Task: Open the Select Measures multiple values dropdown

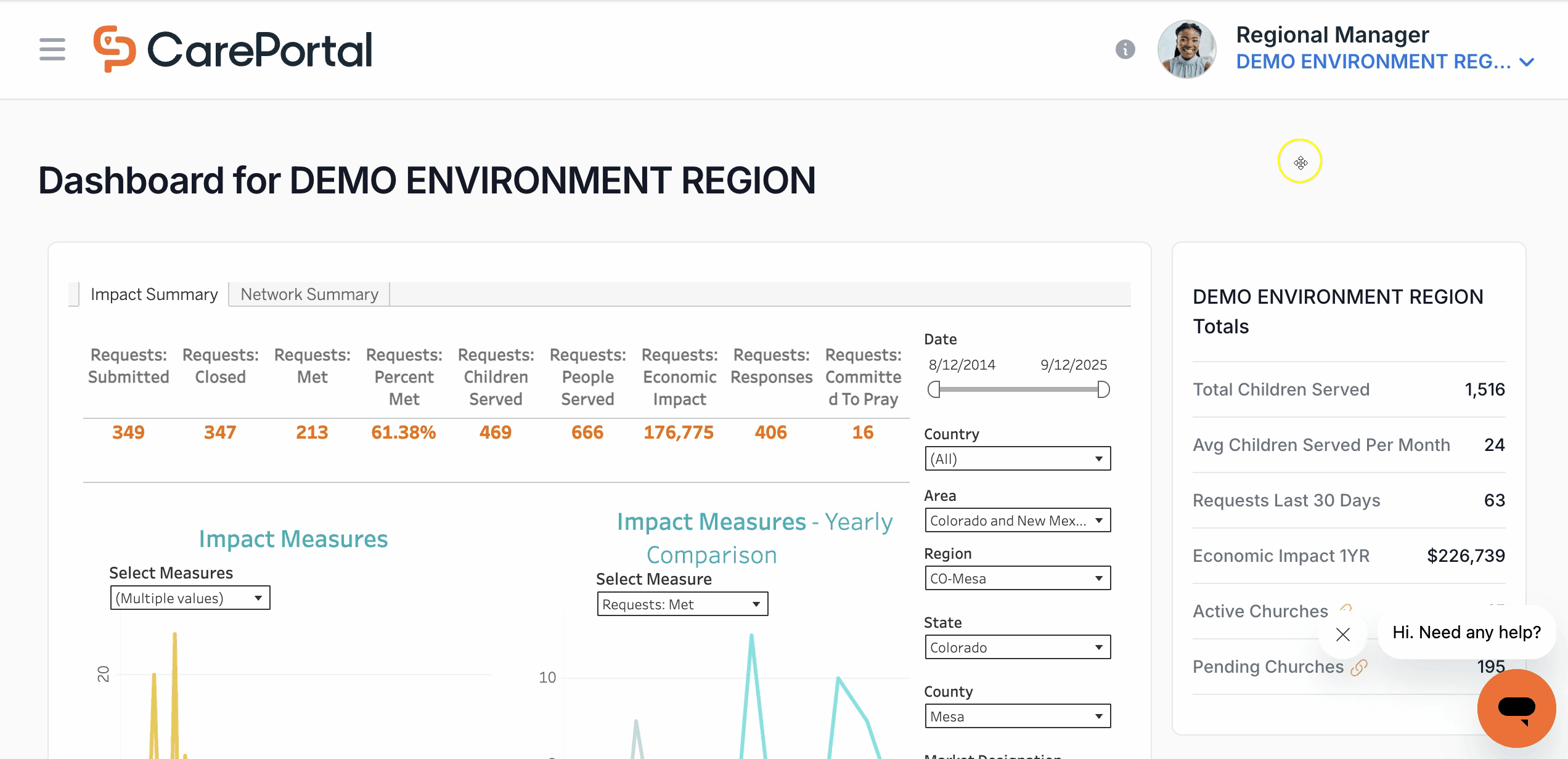Action: pyautogui.click(x=190, y=598)
